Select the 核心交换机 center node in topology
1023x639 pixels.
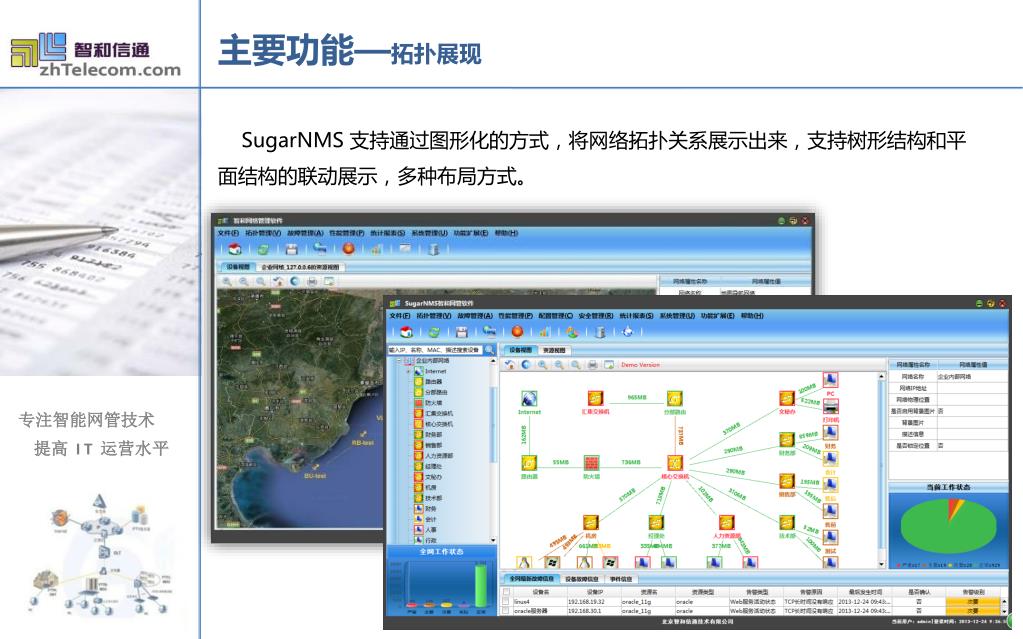coord(675,463)
